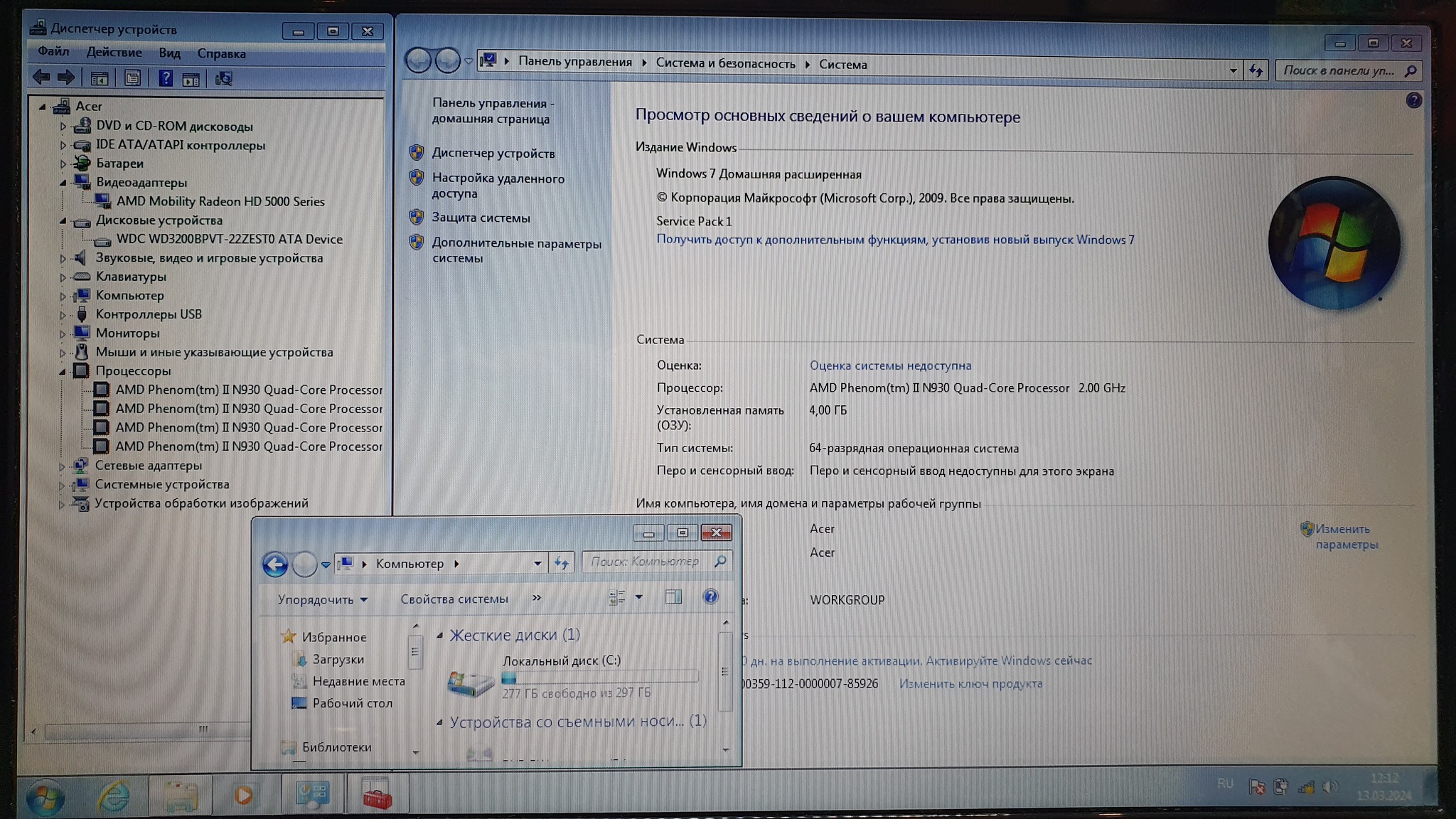
Task: Click Изменить ключ продукта link
Action: point(970,683)
